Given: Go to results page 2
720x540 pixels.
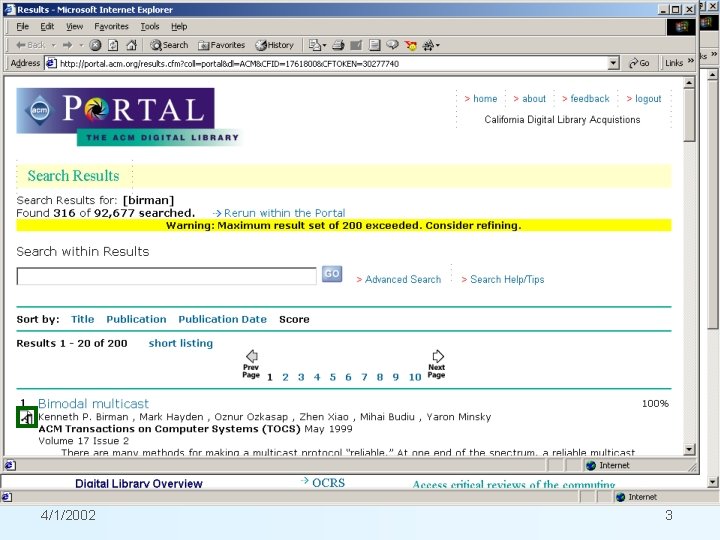Looking at the screenshot, I should tap(285, 377).
